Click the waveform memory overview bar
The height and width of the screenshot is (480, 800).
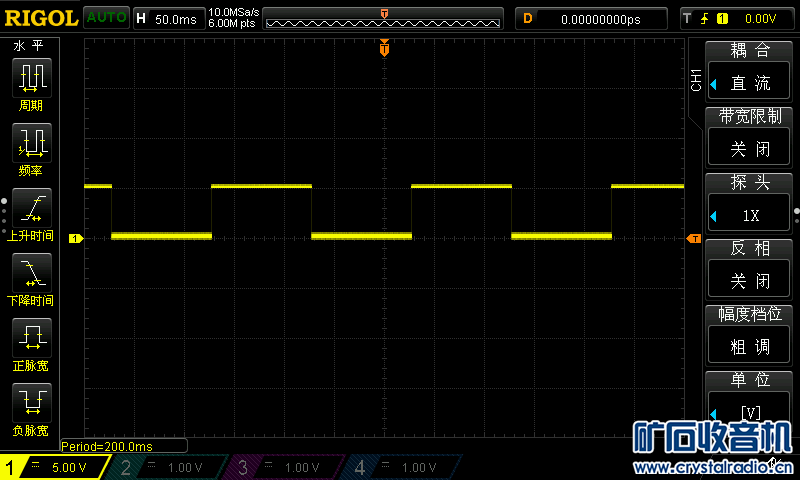[x=383, y=18]
